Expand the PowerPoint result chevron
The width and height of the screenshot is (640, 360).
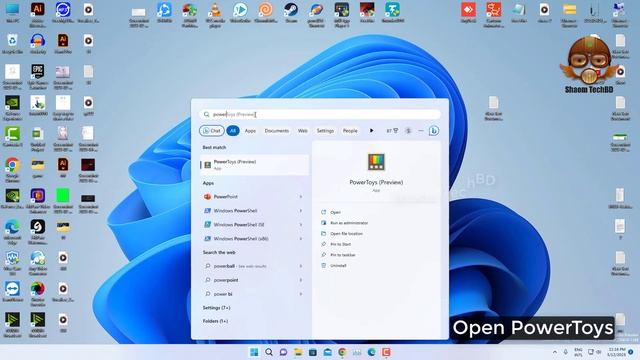[301, 197]
